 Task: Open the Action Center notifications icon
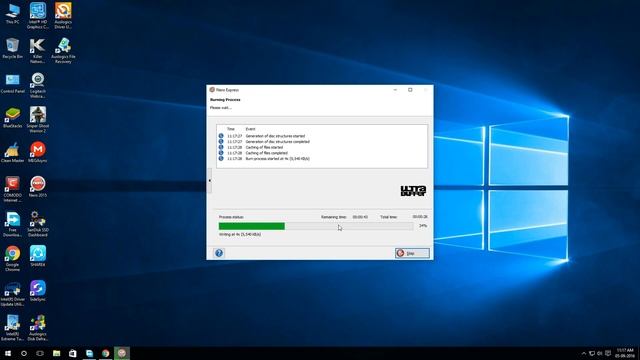click(608, 353)
